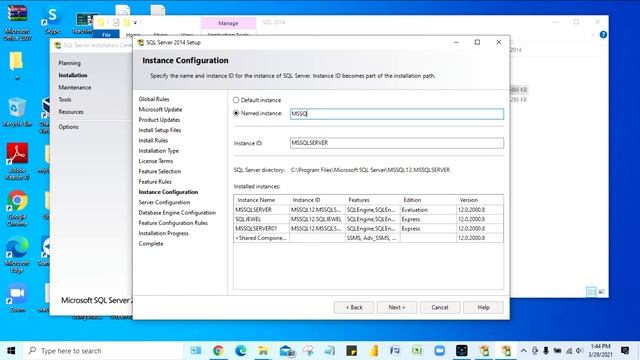Click the Evaluation edition cell
The height and width of the screenshot is (360, 640).
click(428, 210)
